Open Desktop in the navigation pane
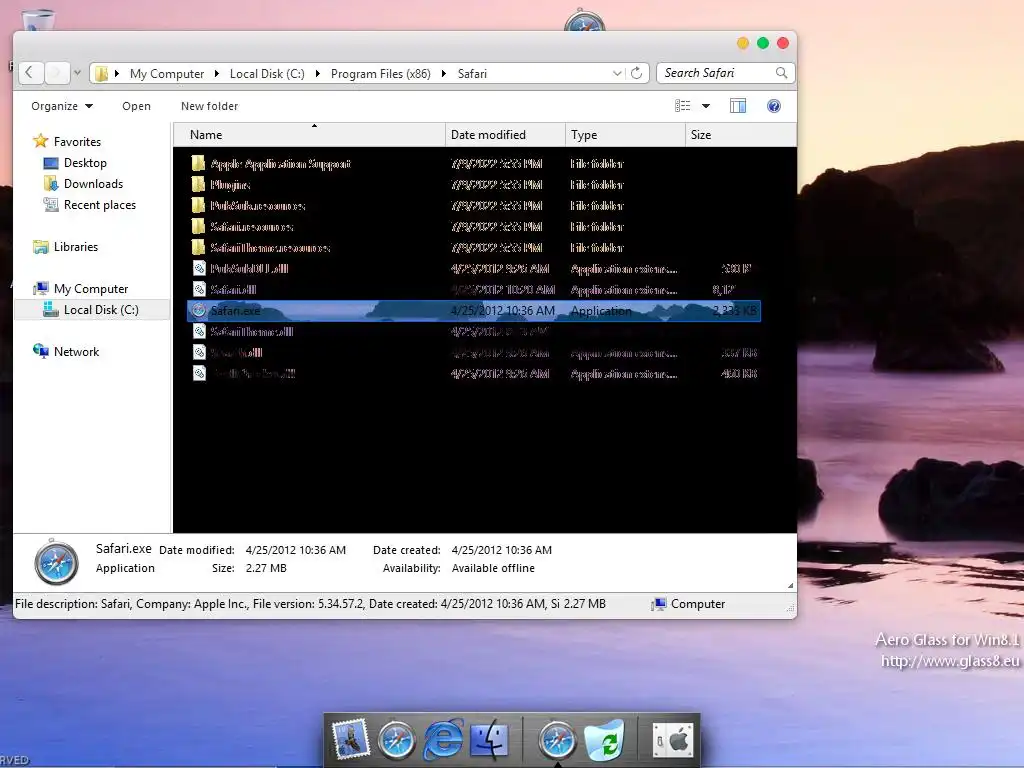The image size is (1024, 768). [85, 163]
